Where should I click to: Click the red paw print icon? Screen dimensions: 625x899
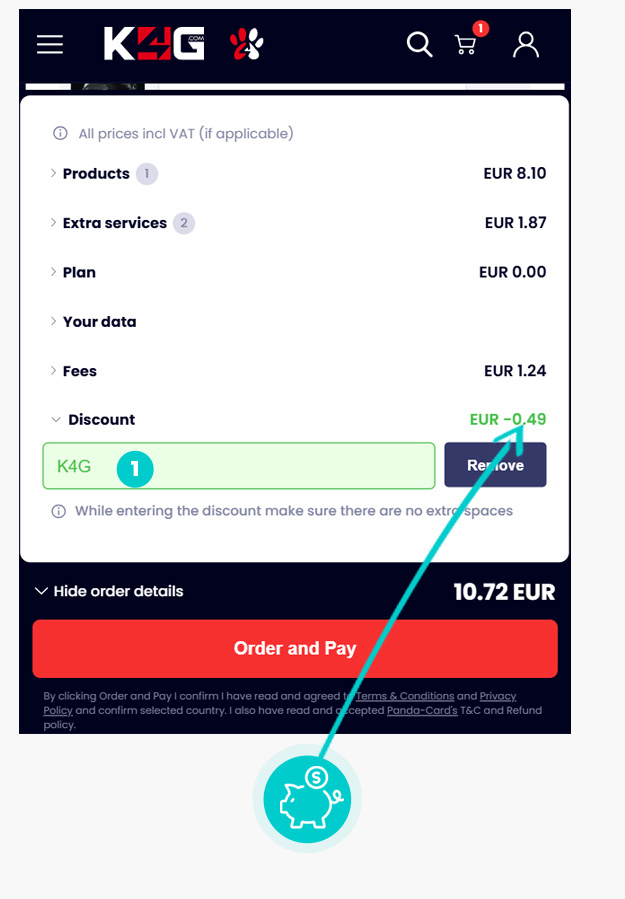pyautogui.click(x=247, y=44)
